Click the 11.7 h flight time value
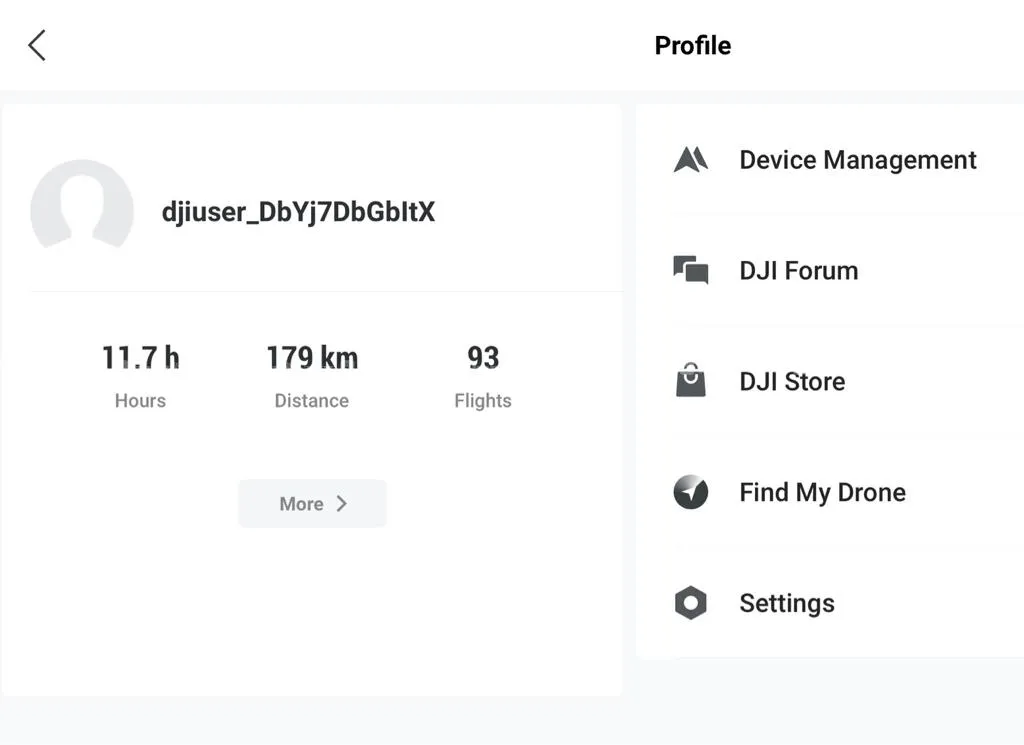The height and width of the screenshot is (745, 1024). point(140,358)
